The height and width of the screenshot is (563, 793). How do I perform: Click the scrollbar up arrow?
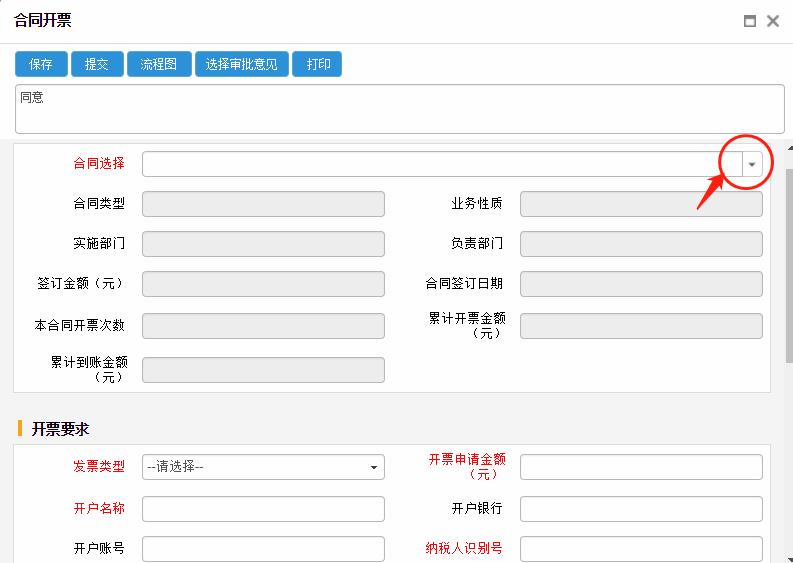[x=788, y=149]
